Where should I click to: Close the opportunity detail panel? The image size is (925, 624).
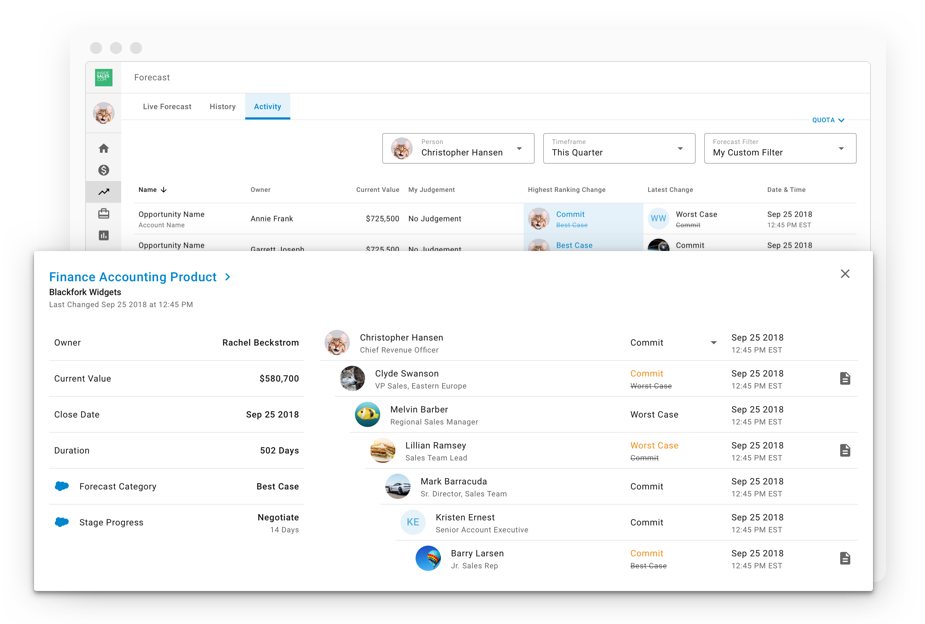pos(845,274)
